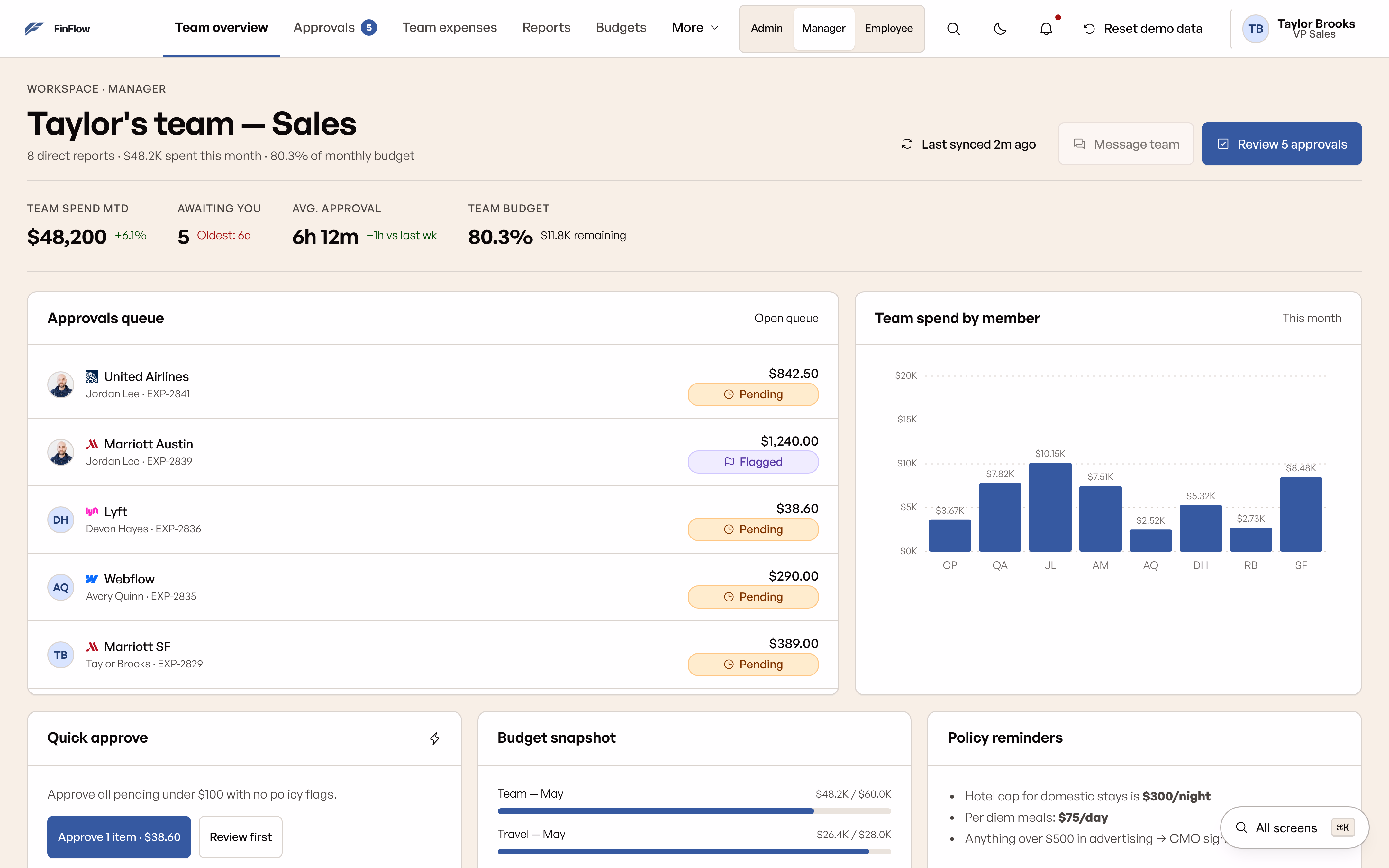Image resolution: width=1389 pixels, height=868 pixels.
Task: Click Lyft logo icon in approvals queue
Action: coord(92,511)
